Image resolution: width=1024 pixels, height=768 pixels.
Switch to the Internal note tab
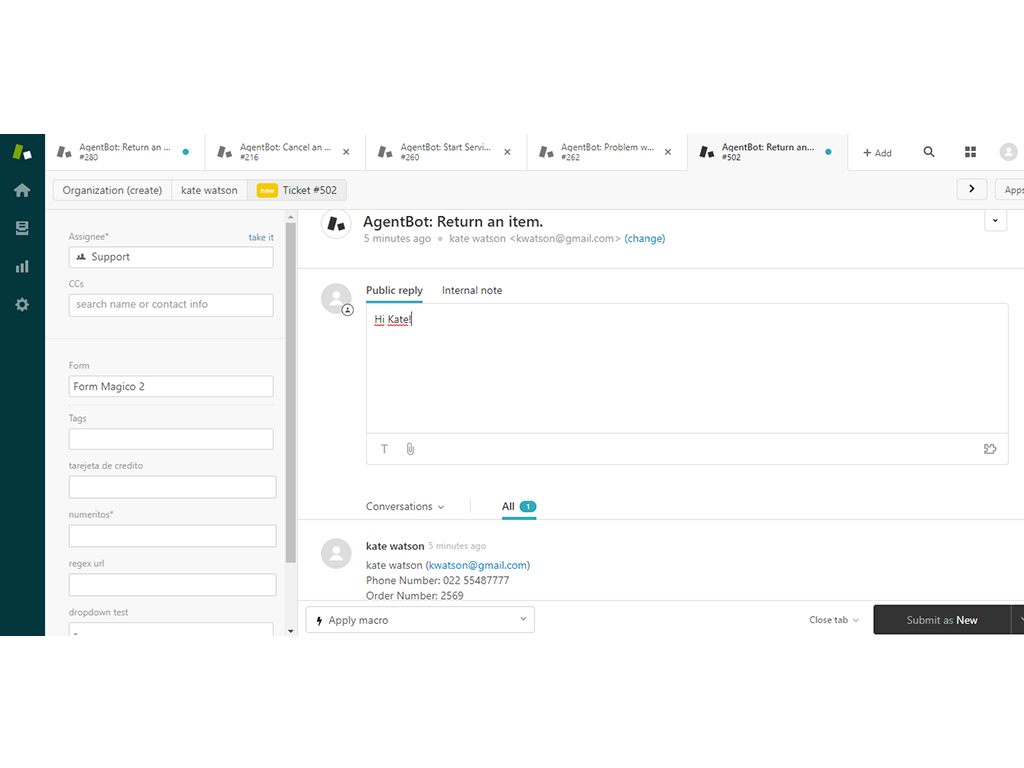tap(471, 290)
